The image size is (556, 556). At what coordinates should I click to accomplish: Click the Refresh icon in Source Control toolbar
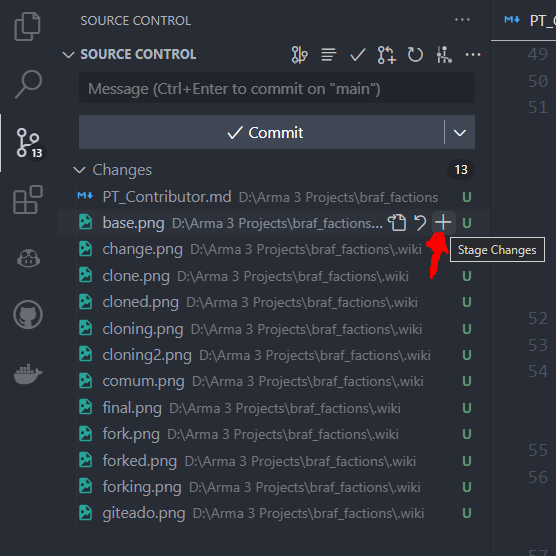point(415,55)
